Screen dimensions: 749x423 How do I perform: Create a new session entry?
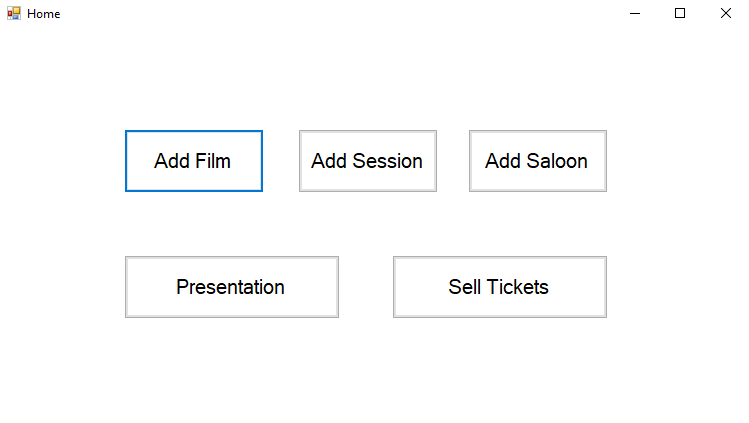tap(367, 161)
